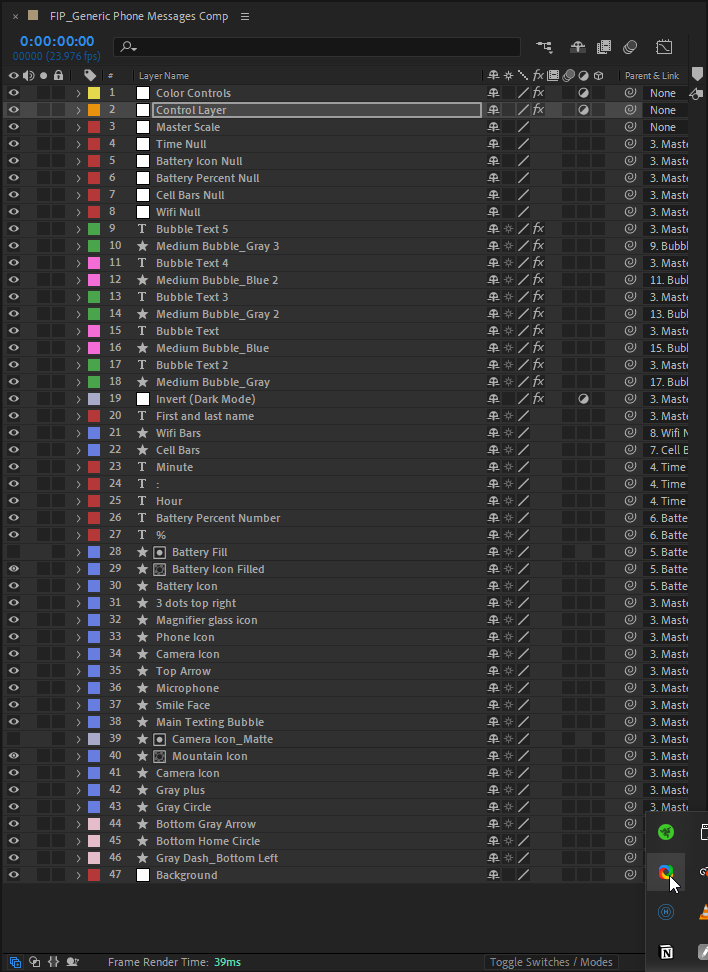Click the Render Time pane icon
Screen dimensions: 708x972
tap(73, 962)
